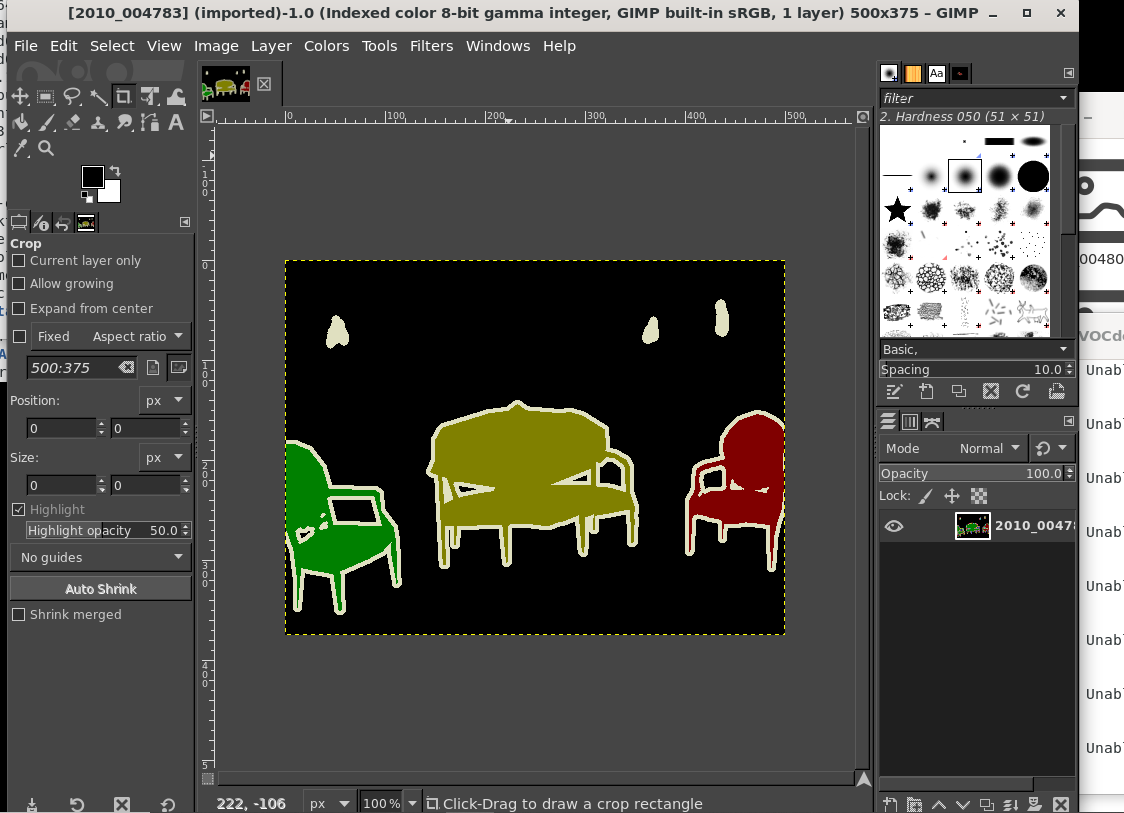The width and height of the screenshot is (1124, 813).
Task: Enable Current layer only checkbox
Action: (19, 260)
